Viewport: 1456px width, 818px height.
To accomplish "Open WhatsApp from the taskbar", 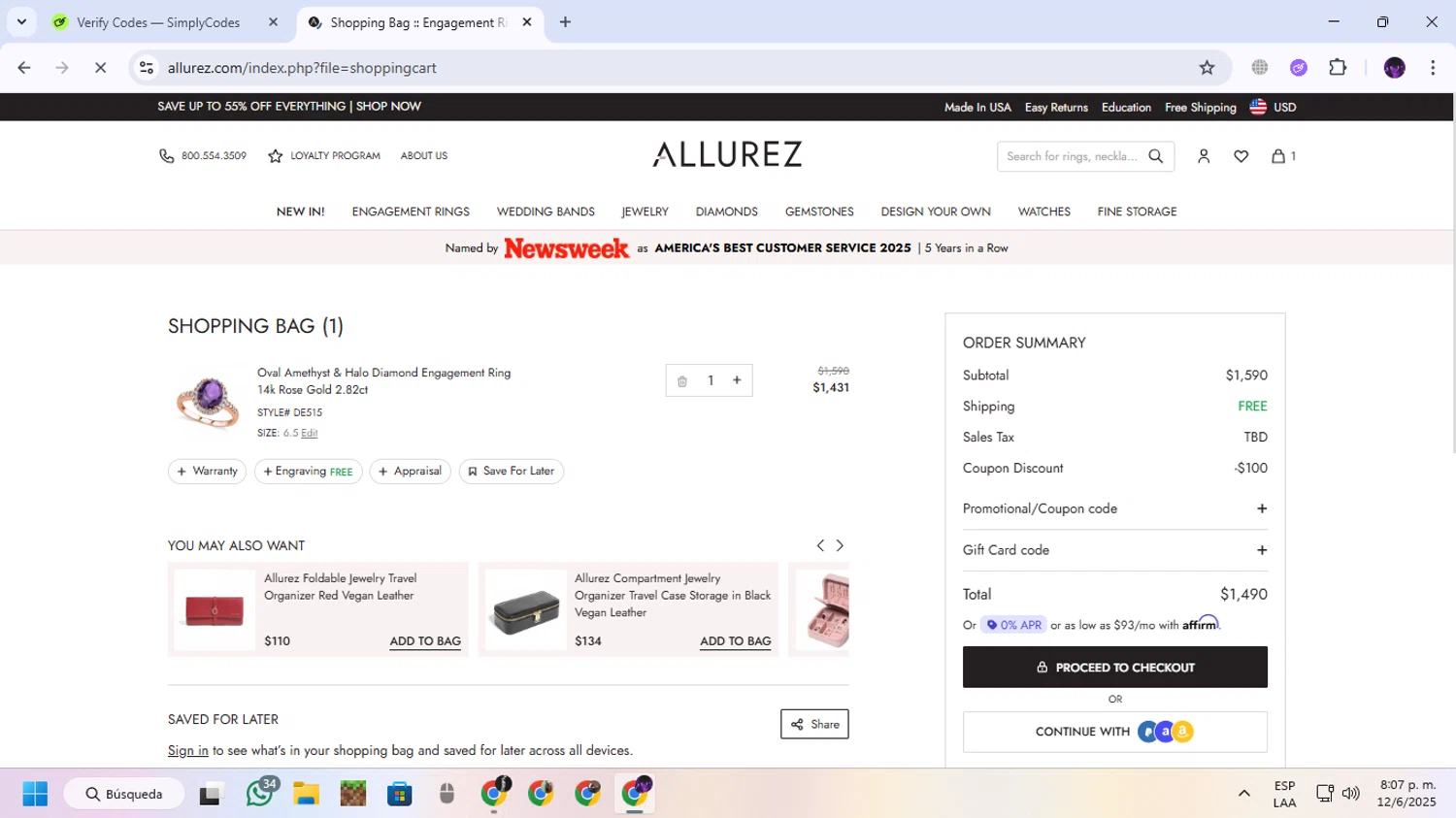I will pyautogui.click(x=260, y=793).
